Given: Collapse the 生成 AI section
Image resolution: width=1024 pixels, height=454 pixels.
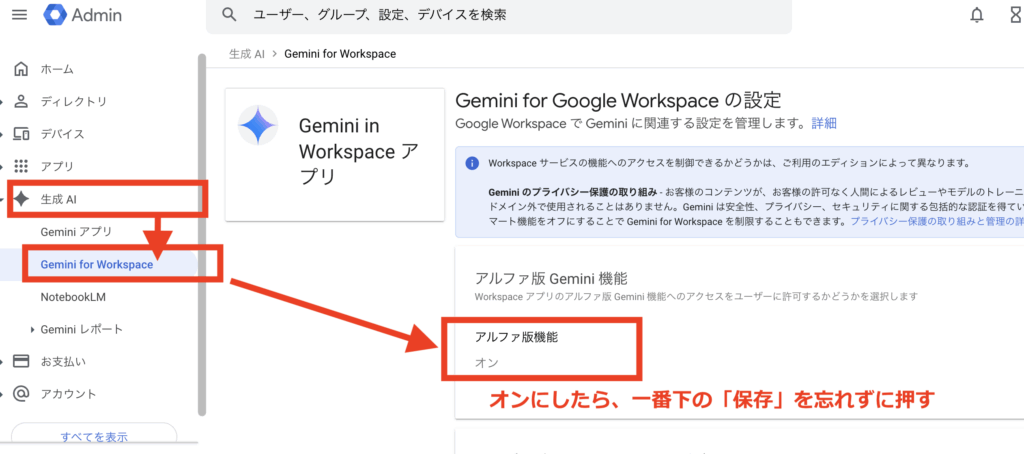Looking at the screenshot, I should (x=3, y=199).
